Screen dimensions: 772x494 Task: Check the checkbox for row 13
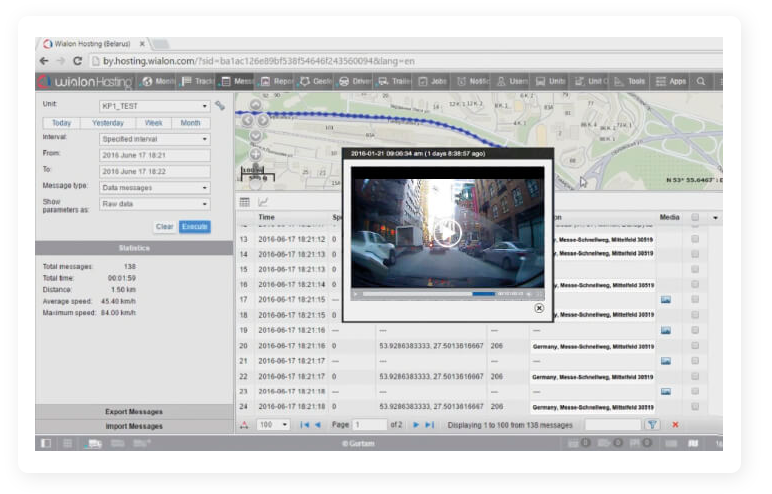coord(695,239)
